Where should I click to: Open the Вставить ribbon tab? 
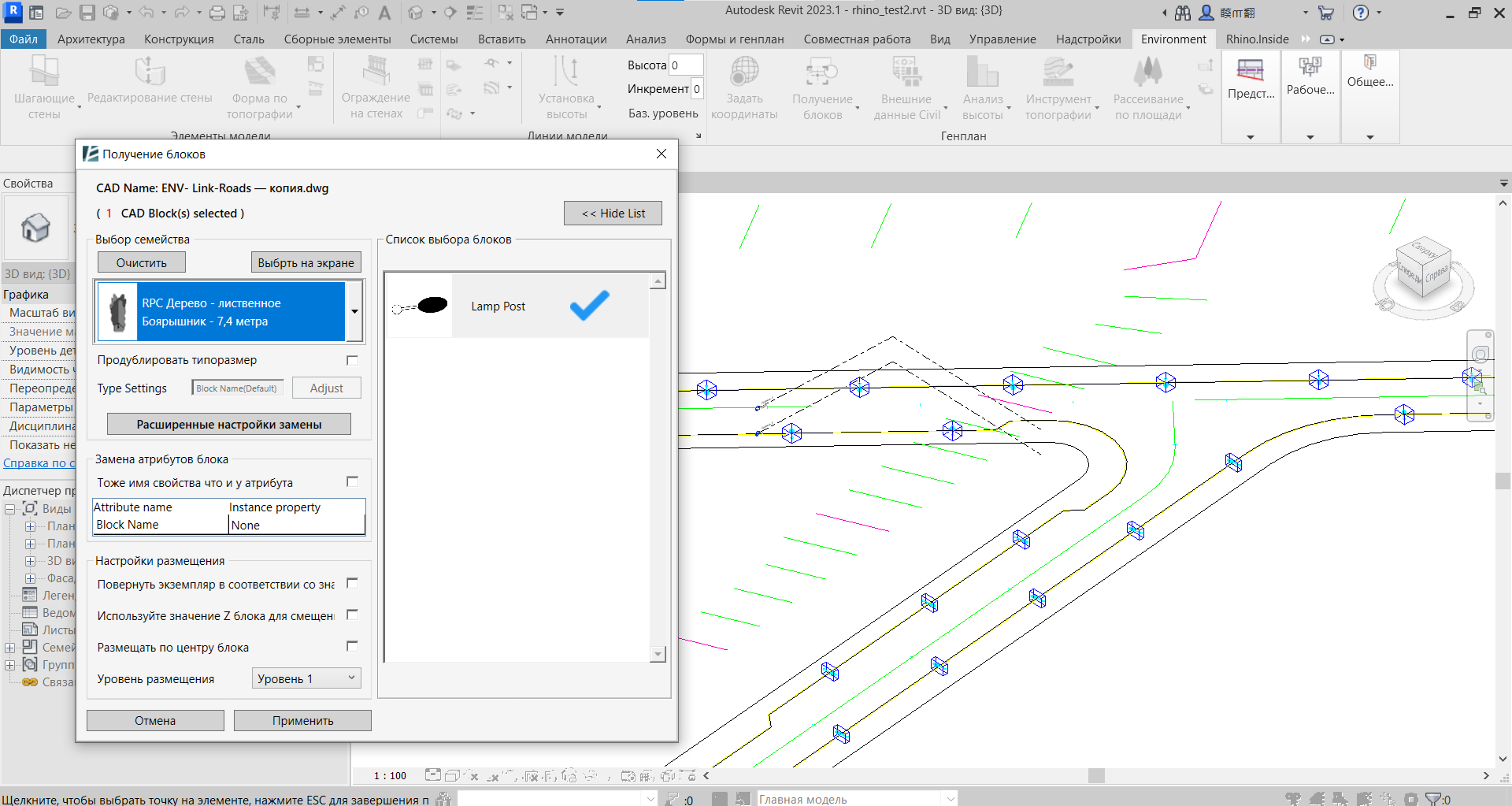(500, 39)
